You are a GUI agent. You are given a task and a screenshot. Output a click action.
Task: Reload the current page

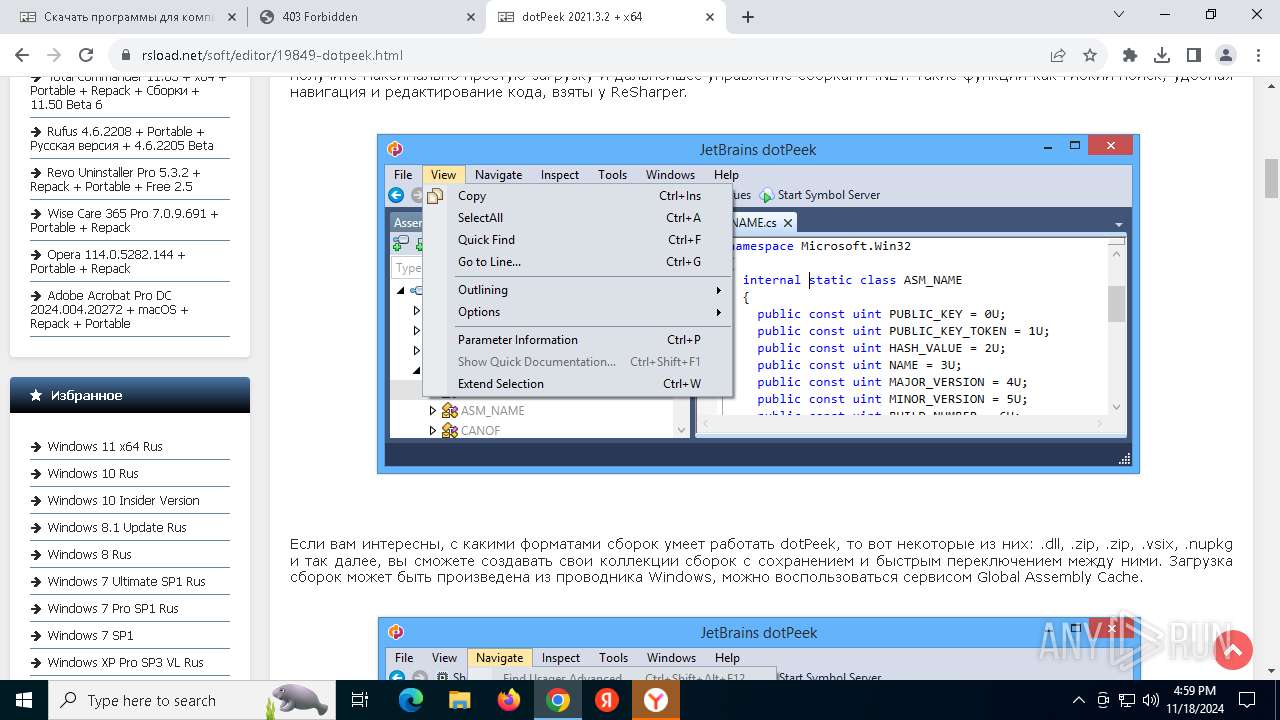(86, 55)
